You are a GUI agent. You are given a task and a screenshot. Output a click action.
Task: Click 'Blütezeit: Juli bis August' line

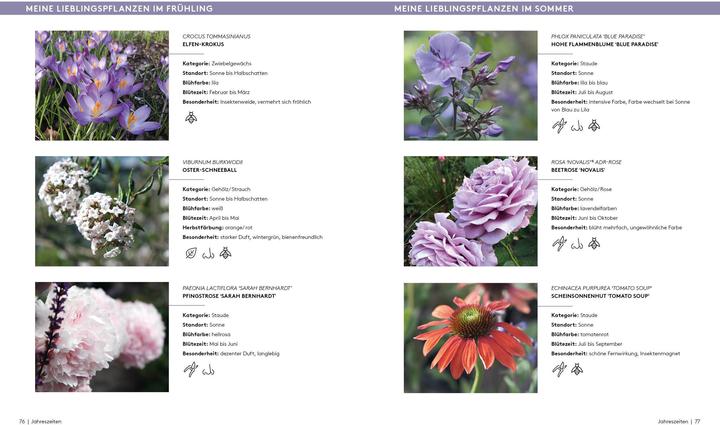tap(582, 92)
